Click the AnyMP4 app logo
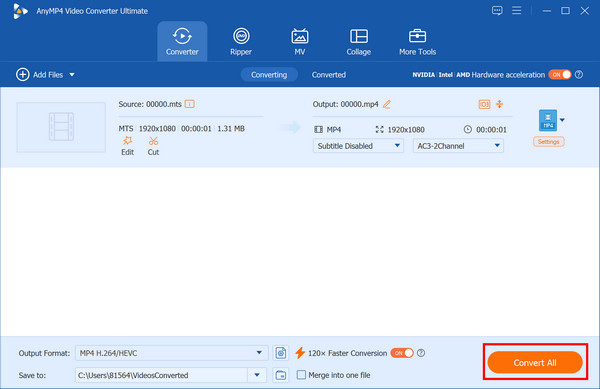 pyautogui.click(x=20, y=11)
